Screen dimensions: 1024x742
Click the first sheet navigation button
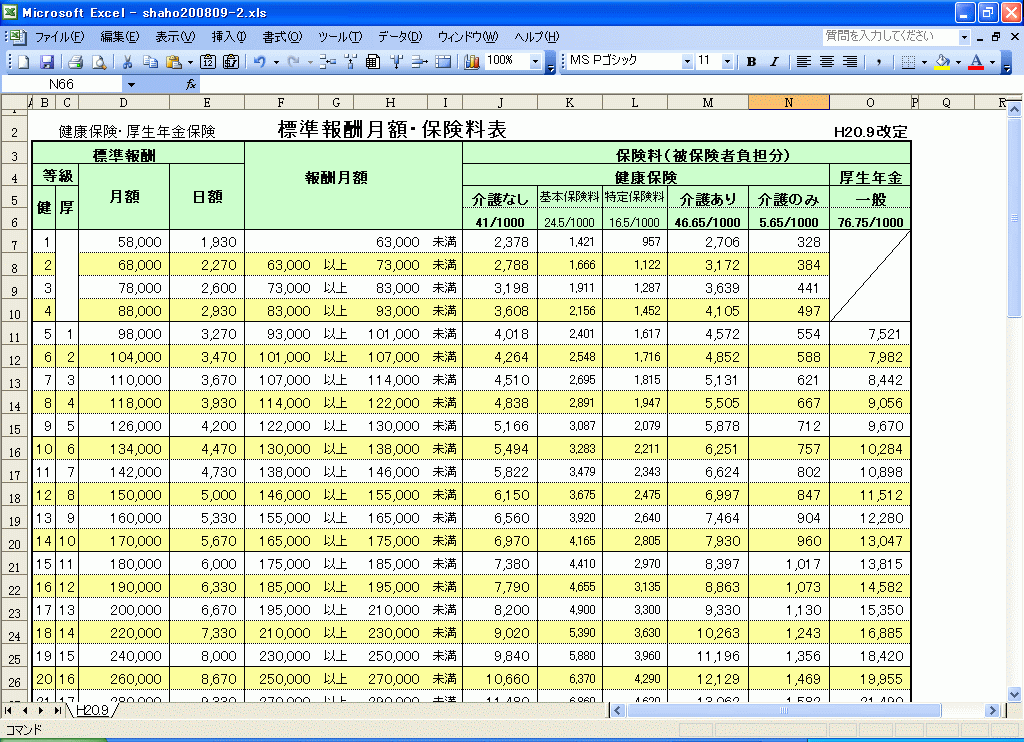[8, 710]
